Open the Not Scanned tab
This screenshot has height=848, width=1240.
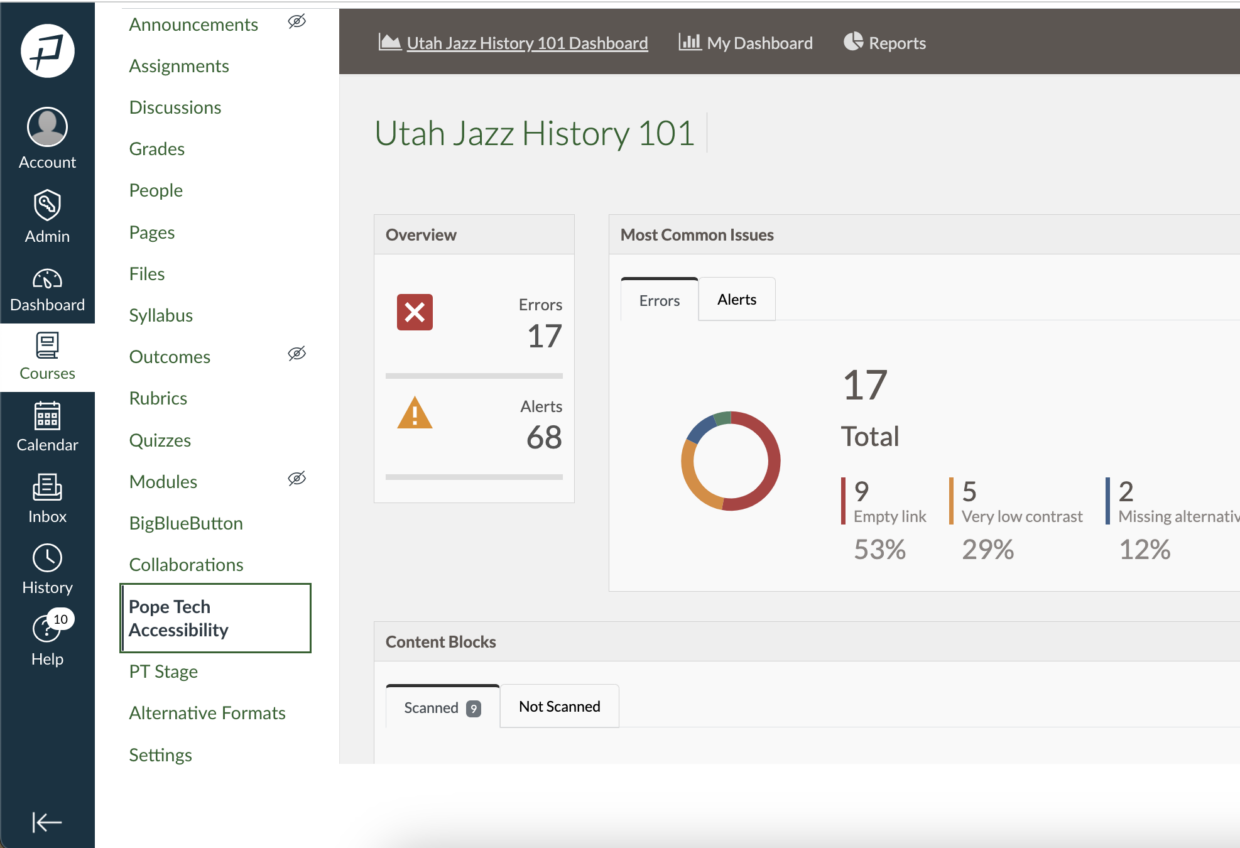(x=559, y=706)
